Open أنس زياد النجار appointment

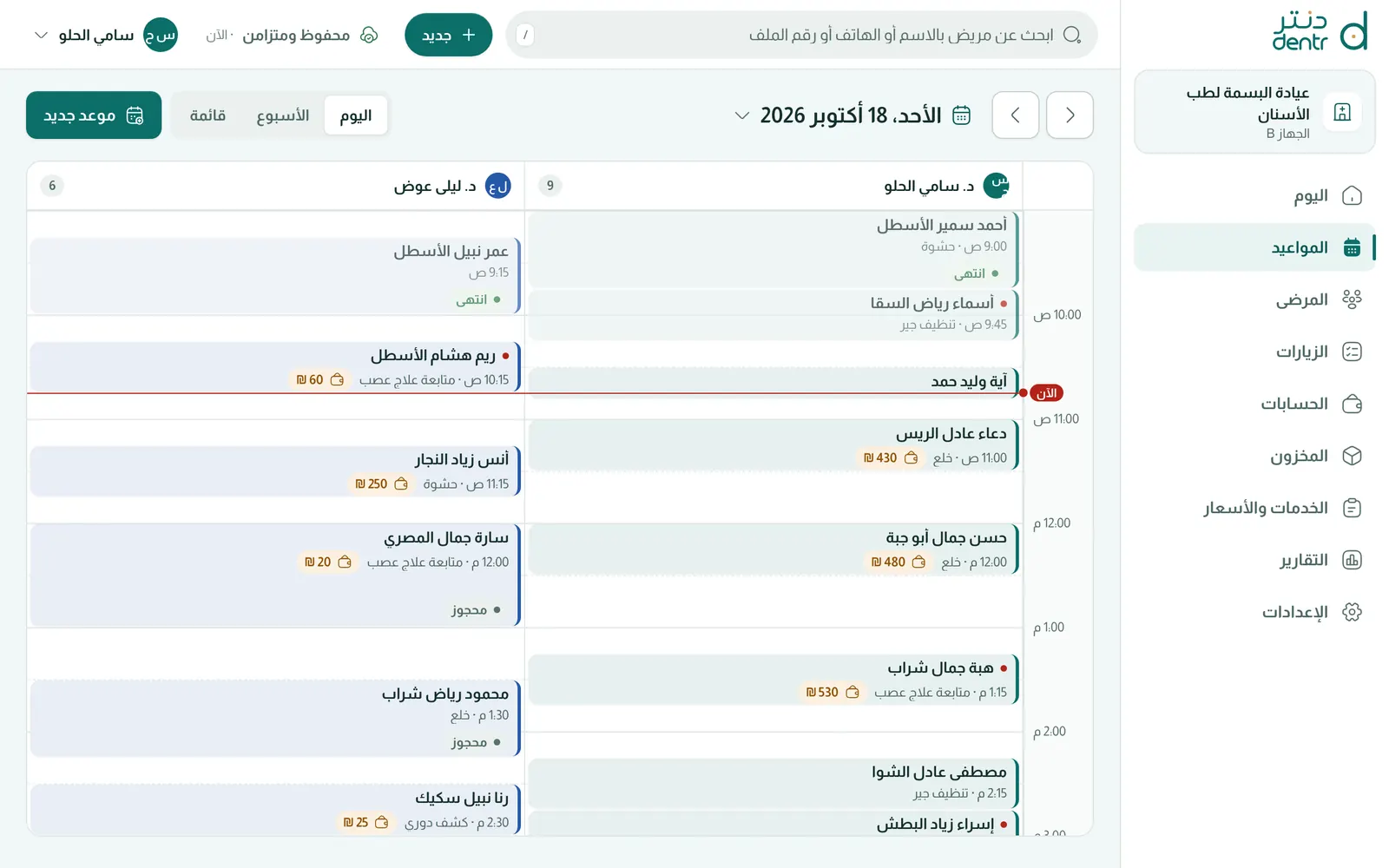tap(275, 470)
